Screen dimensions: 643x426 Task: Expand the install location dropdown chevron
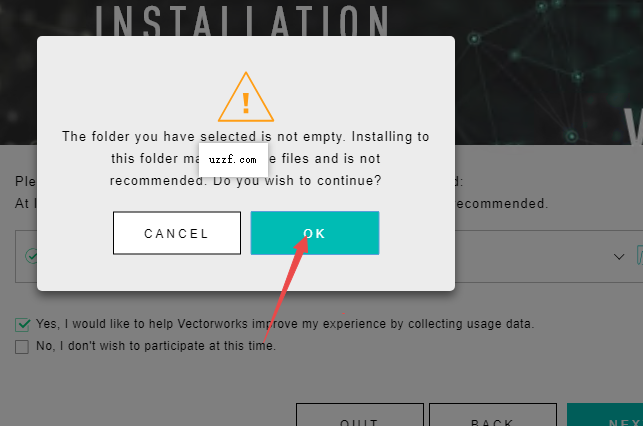[x=619, y=257]
